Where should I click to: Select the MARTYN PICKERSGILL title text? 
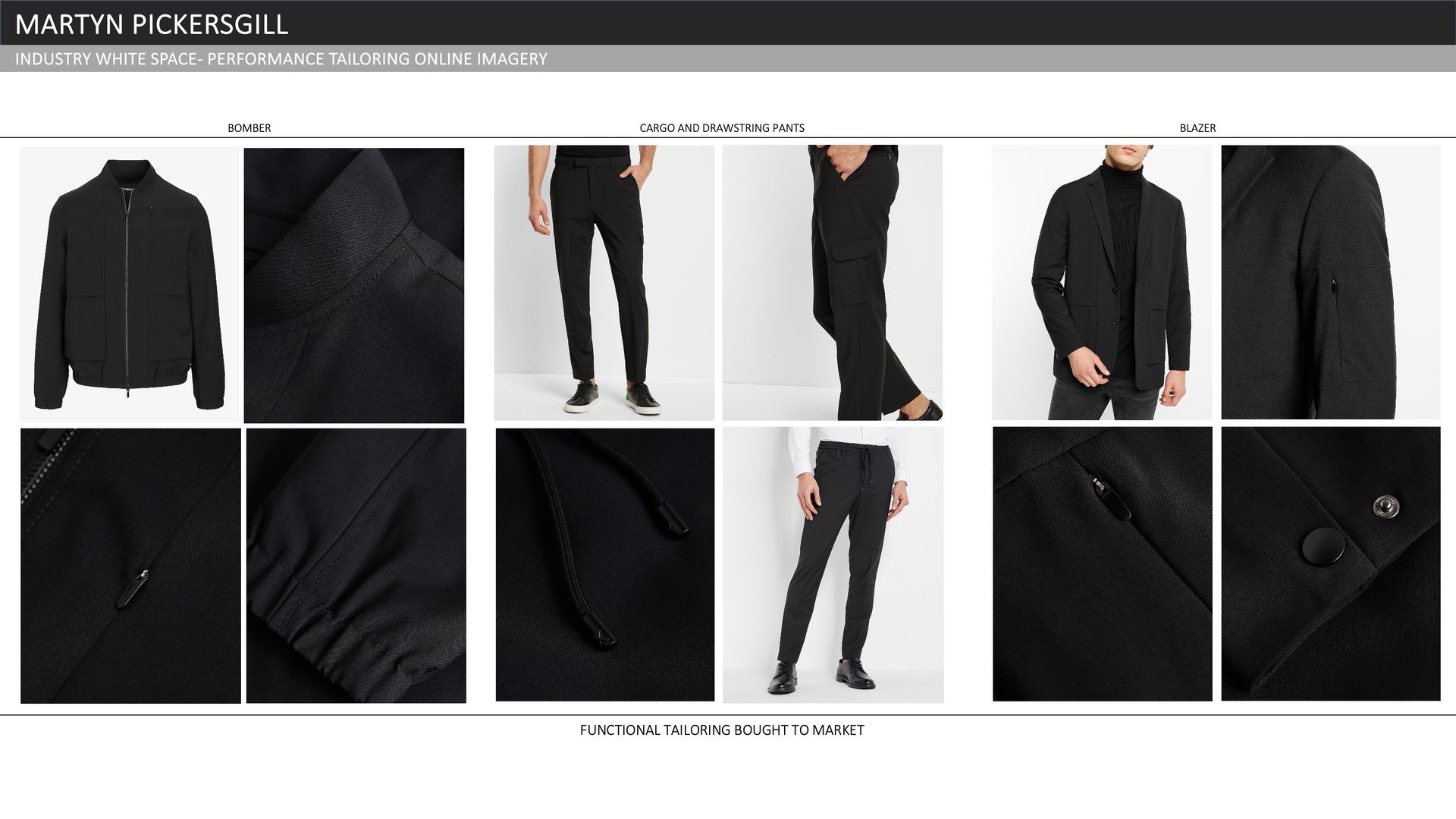[x=152, y=24]
